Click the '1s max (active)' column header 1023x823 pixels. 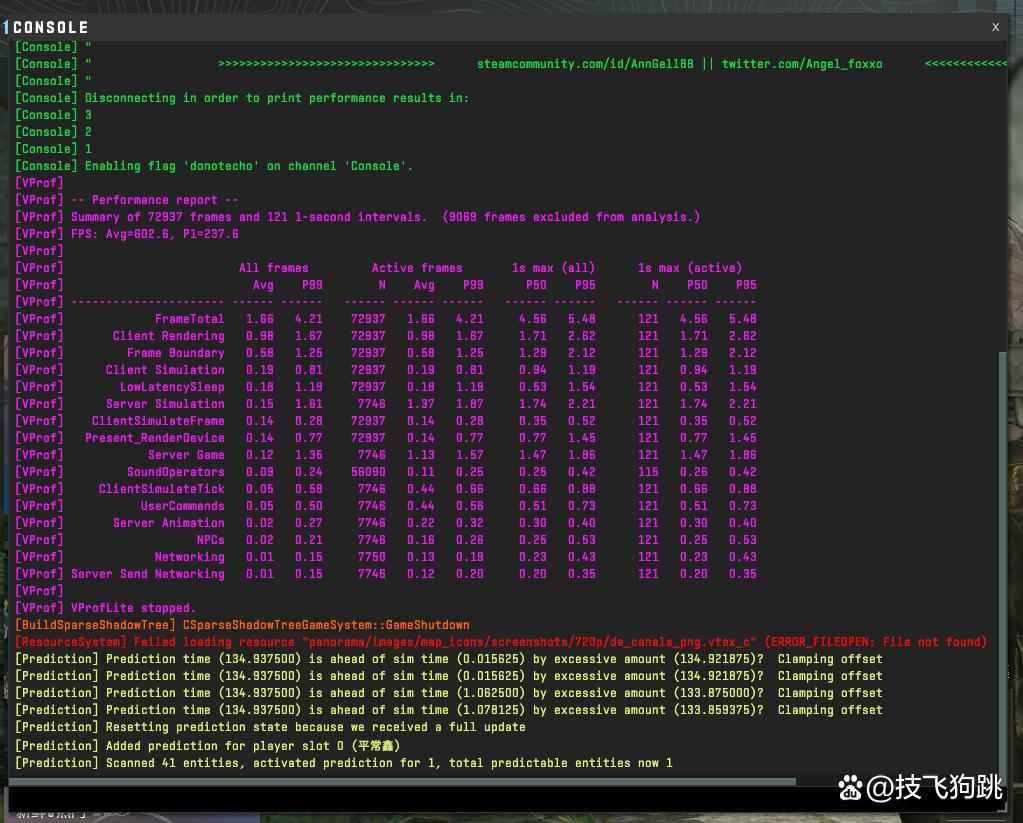pos(689,268)
